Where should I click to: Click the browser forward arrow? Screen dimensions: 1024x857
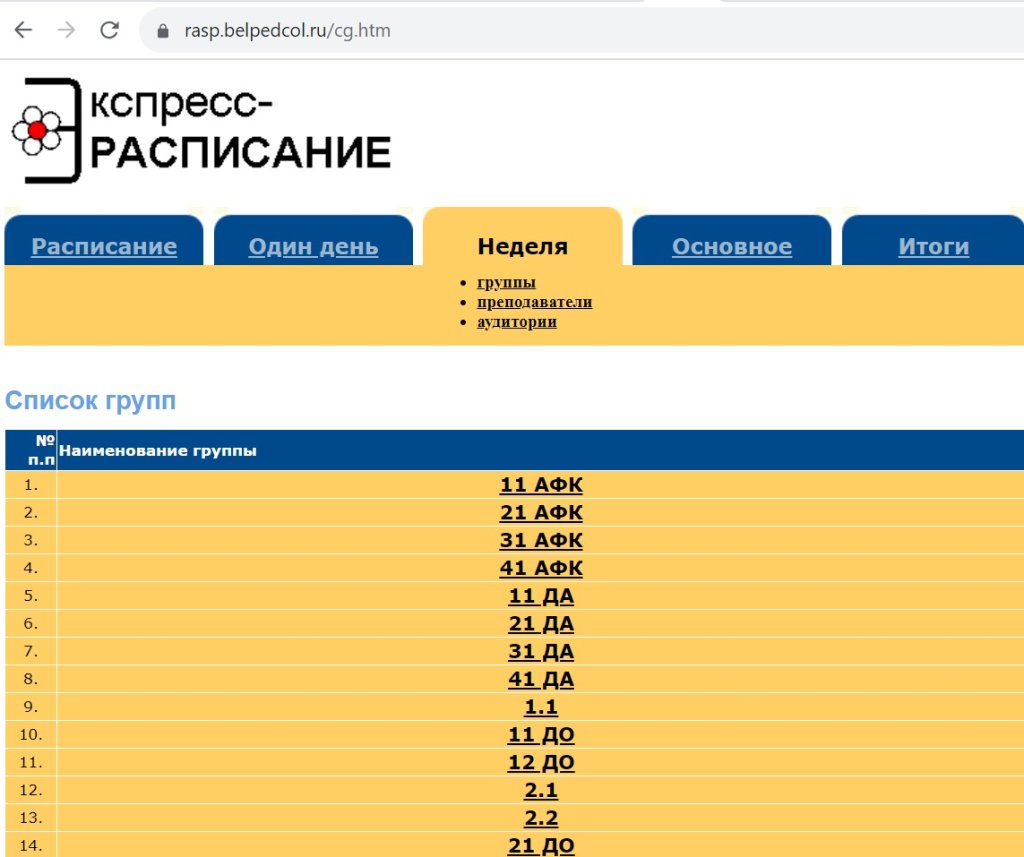tap(66, 30)
